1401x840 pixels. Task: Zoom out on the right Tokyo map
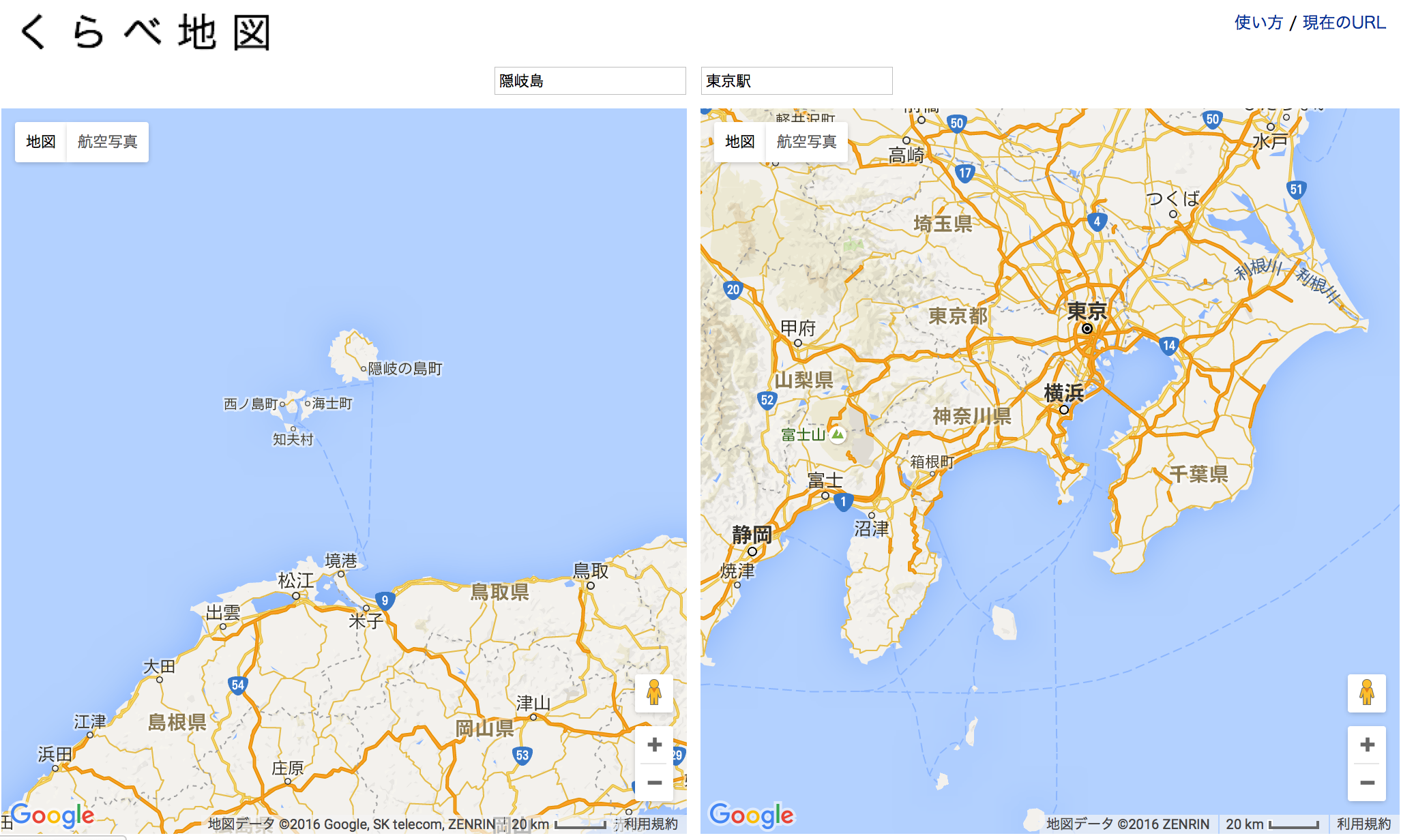pos(1366,783)
